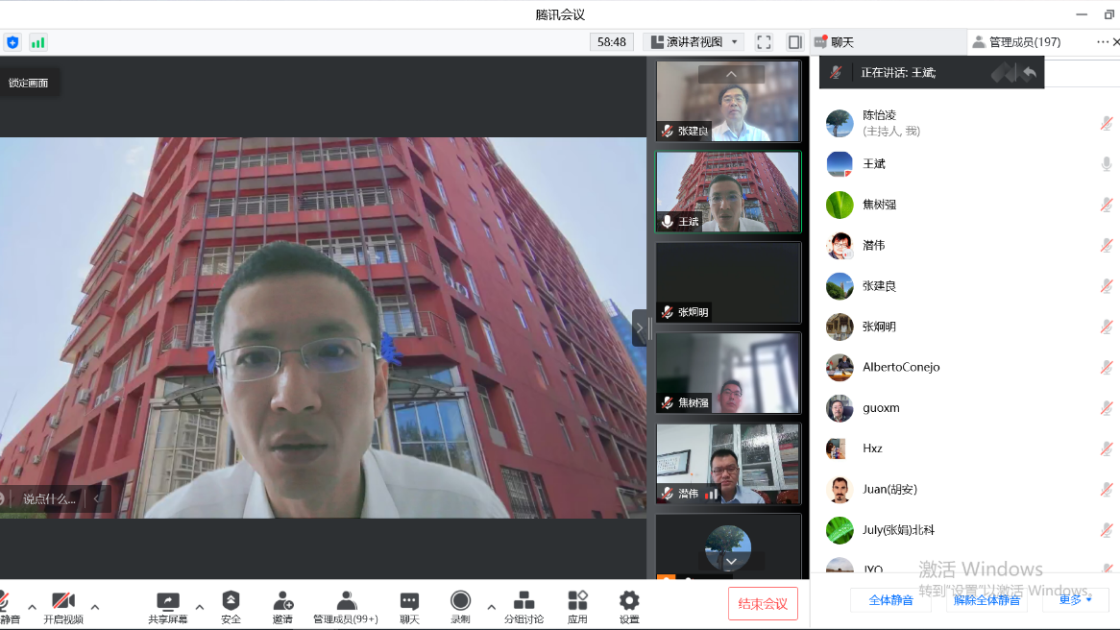The height and width of the screenshot is (630, 1120).
Task: Open the 应用 apps icon
Action: pyautogui.click(x=578, y=601)
